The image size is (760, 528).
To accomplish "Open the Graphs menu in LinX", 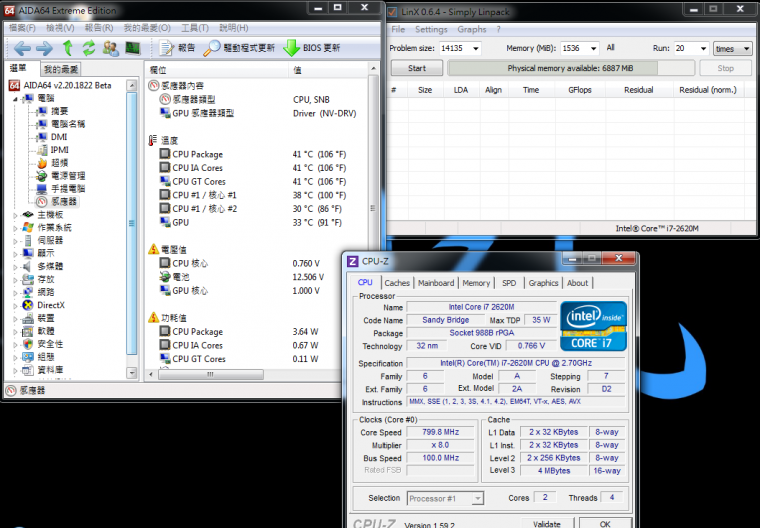I will 472,30.
